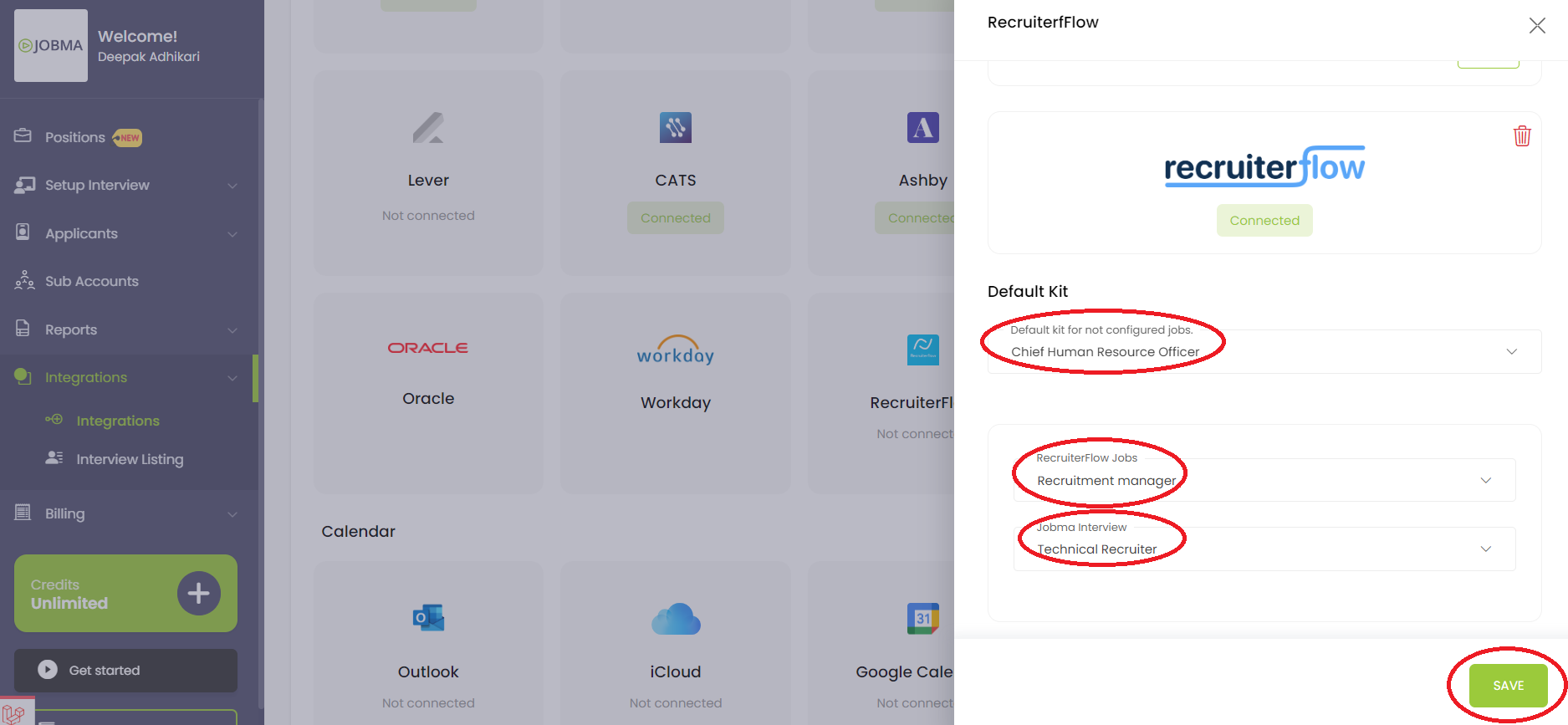Viewport: 1568px width, 725px height.
Task: Click the JOBMA logo in the sidebar
Action: point(51,45)
